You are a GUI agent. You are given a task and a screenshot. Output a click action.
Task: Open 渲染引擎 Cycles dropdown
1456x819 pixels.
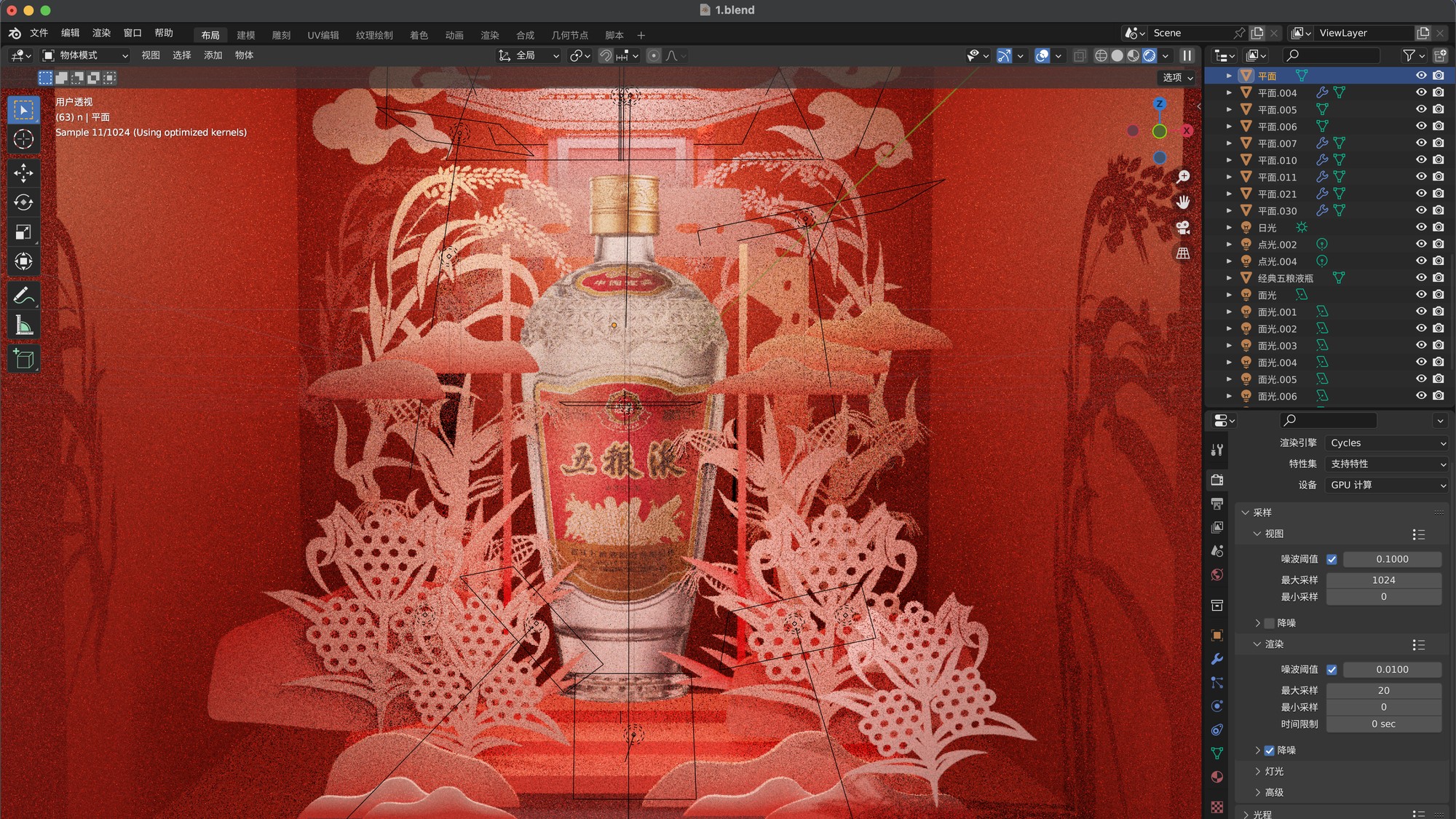coord(1387,443)
